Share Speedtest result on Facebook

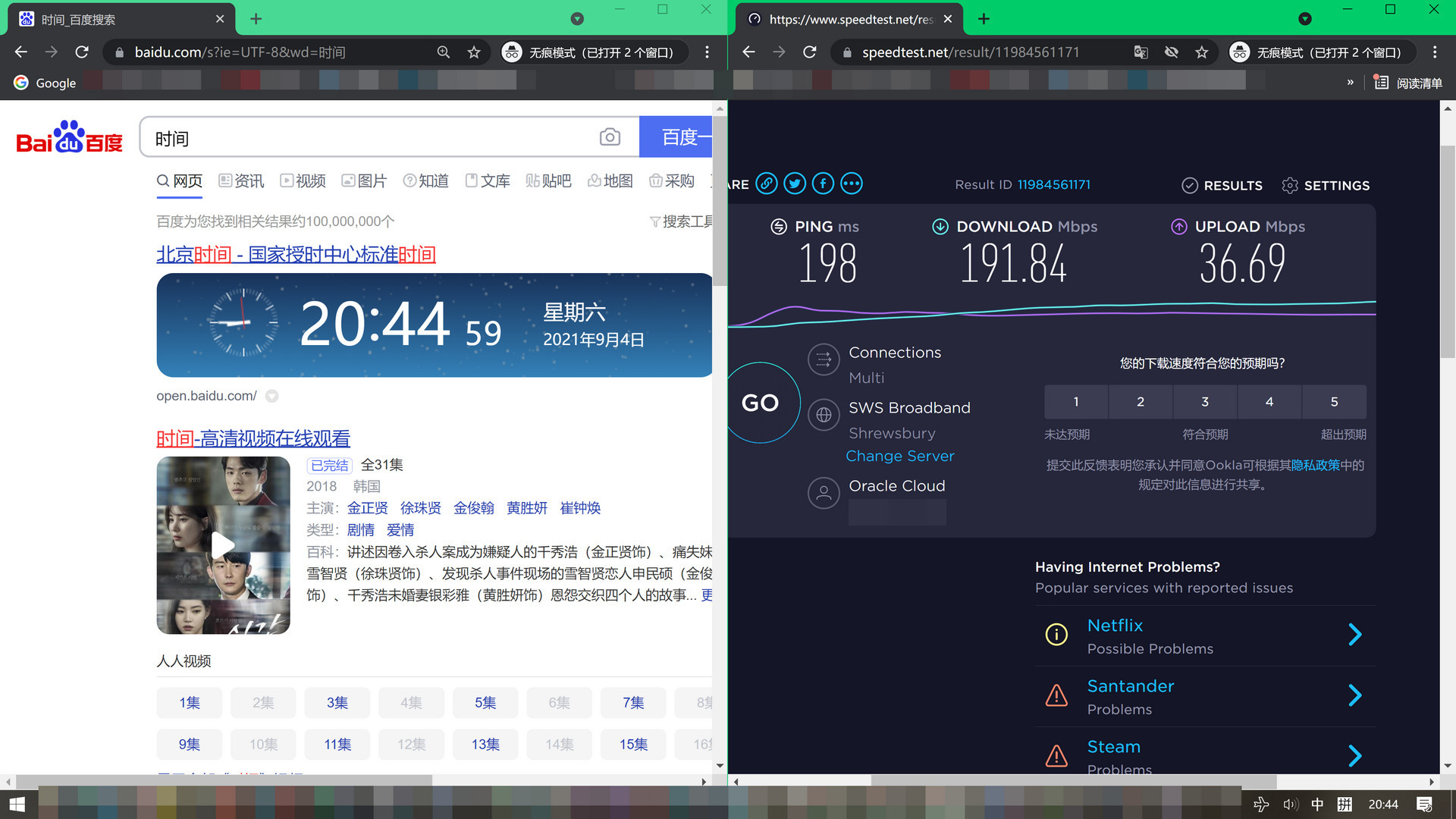point(823,184)
